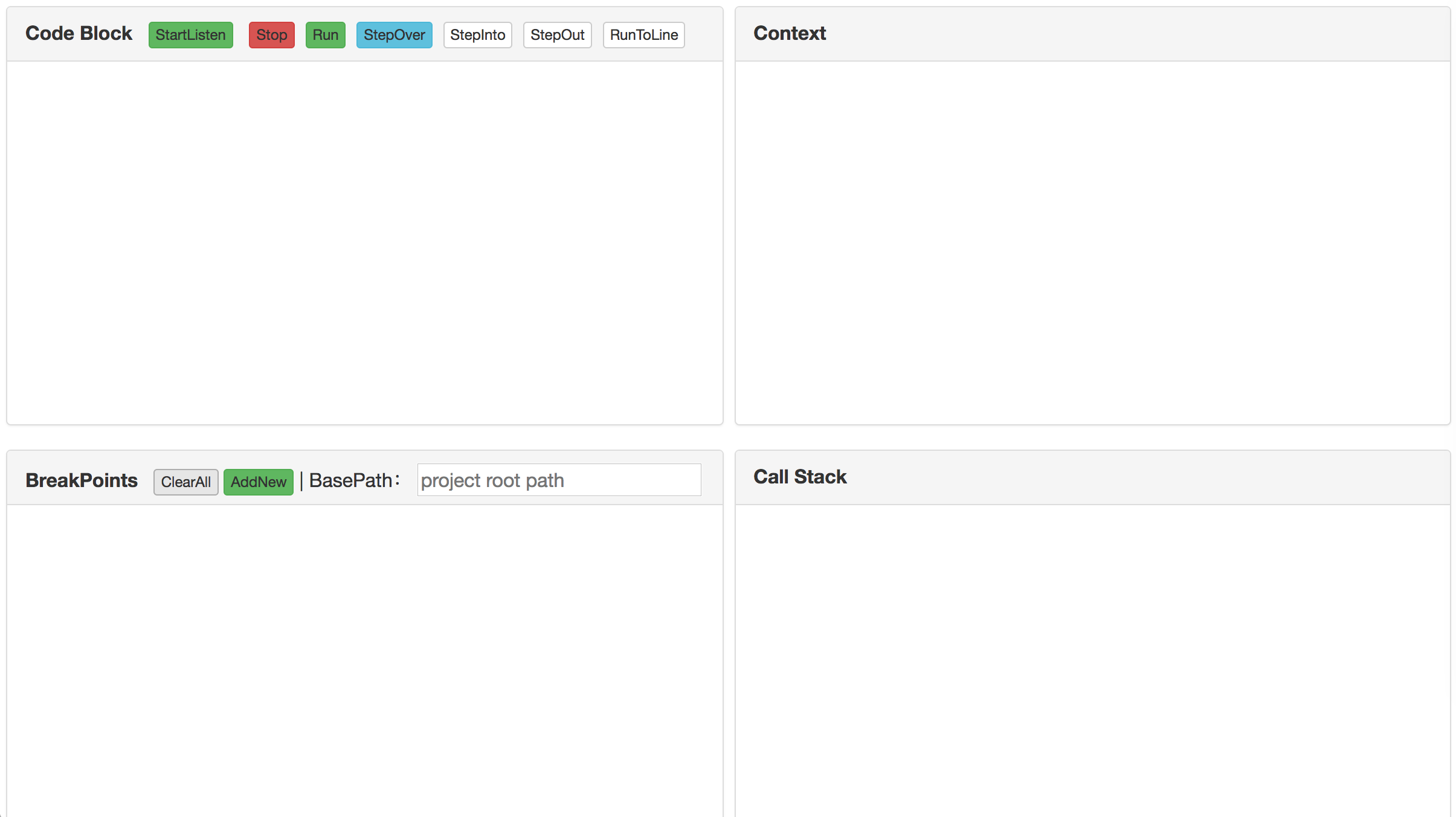The width and height of the screenshot is (1456, 817).
Task: Clear all breakpoints with ClearAll
Action: [x=185, y=482]
